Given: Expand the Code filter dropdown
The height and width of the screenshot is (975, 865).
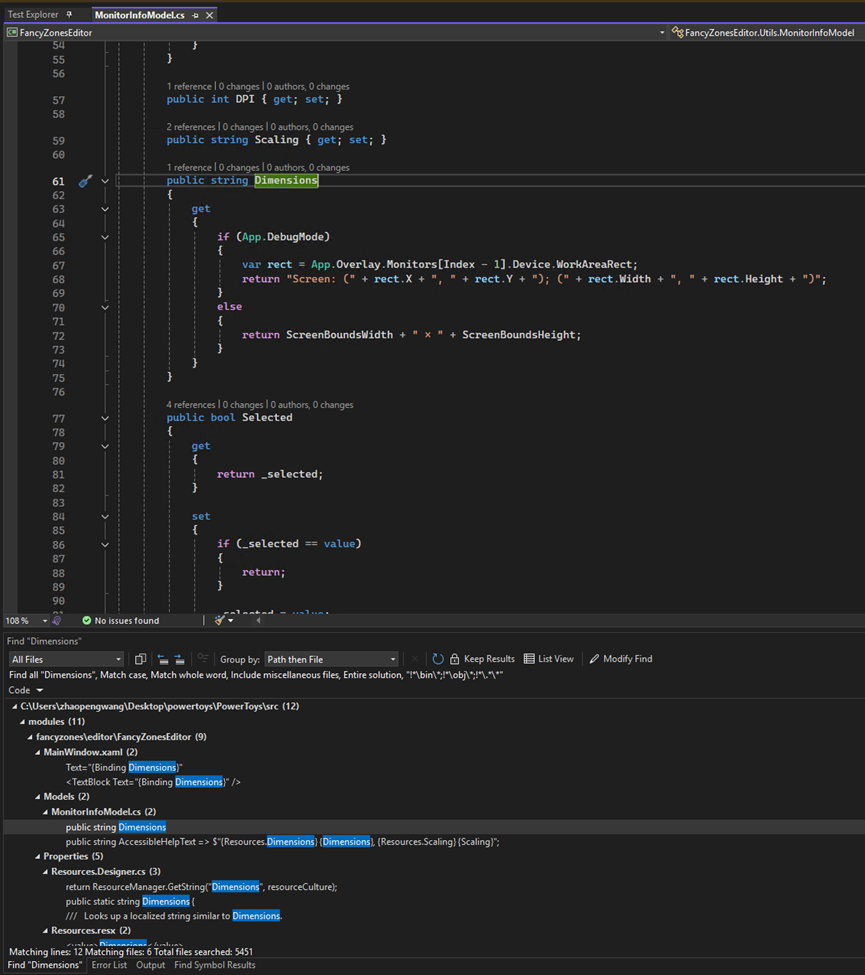Looking at the screenshot, I should pos(25,690).
